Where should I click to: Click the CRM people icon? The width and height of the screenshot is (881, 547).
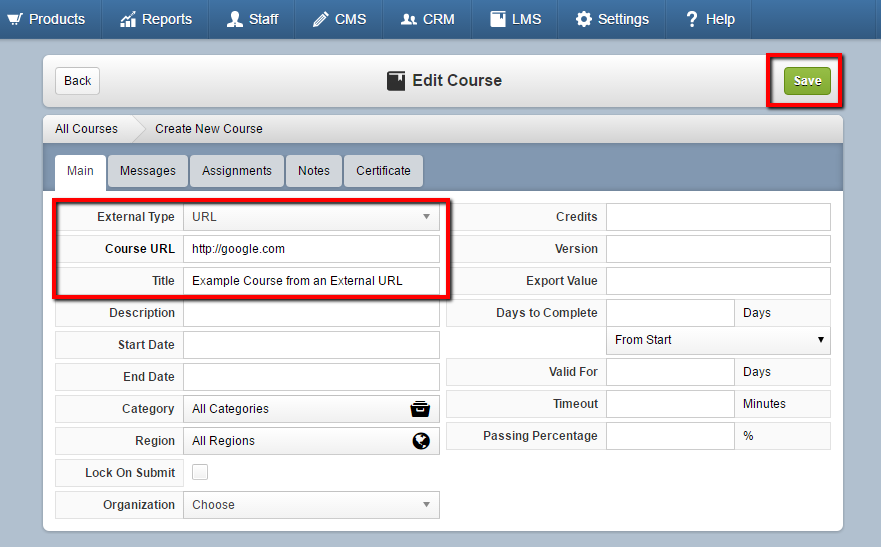click(408, 19)
